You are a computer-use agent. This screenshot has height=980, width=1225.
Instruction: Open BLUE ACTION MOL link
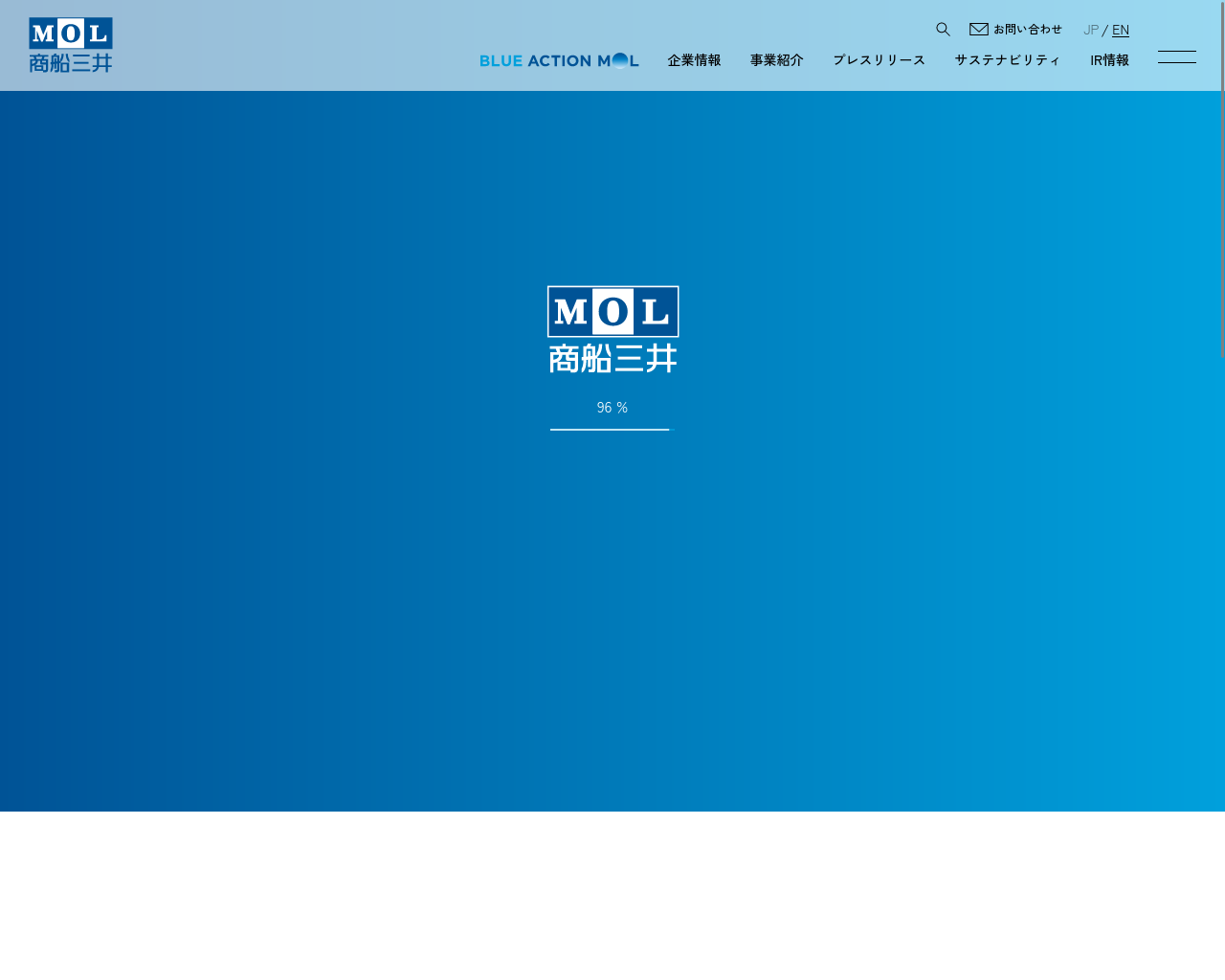point(559,60)
